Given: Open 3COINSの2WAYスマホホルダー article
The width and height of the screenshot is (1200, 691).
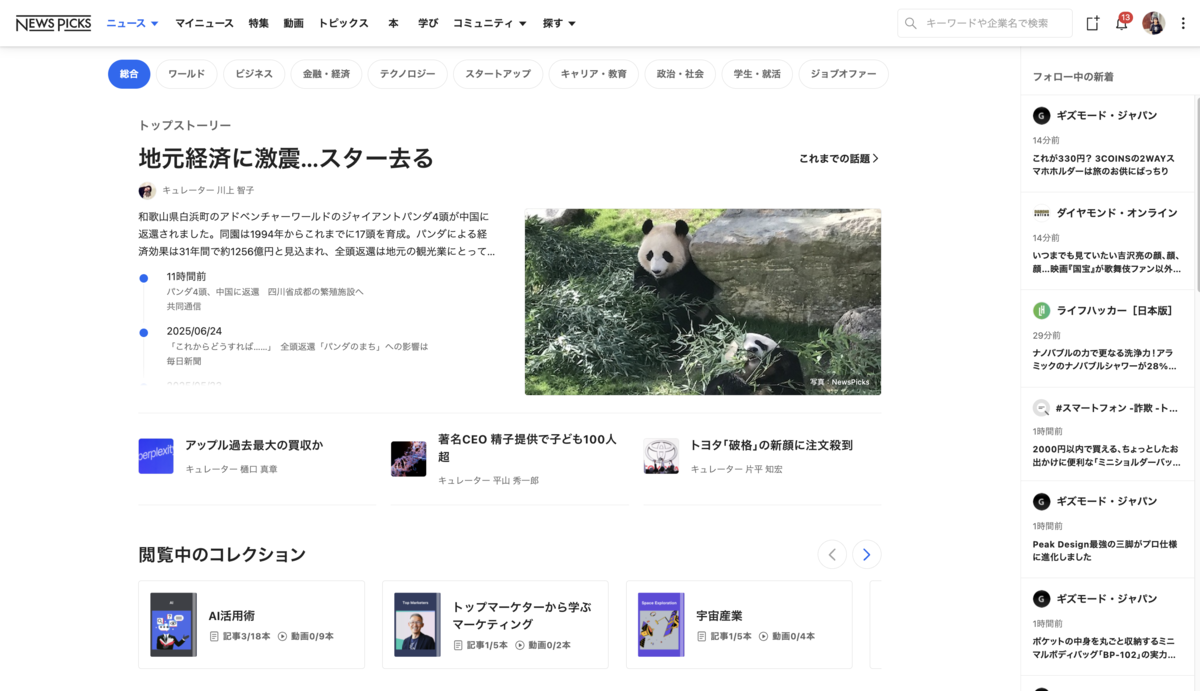Looking at the screenshot, I should click(x=1104, y=165).
